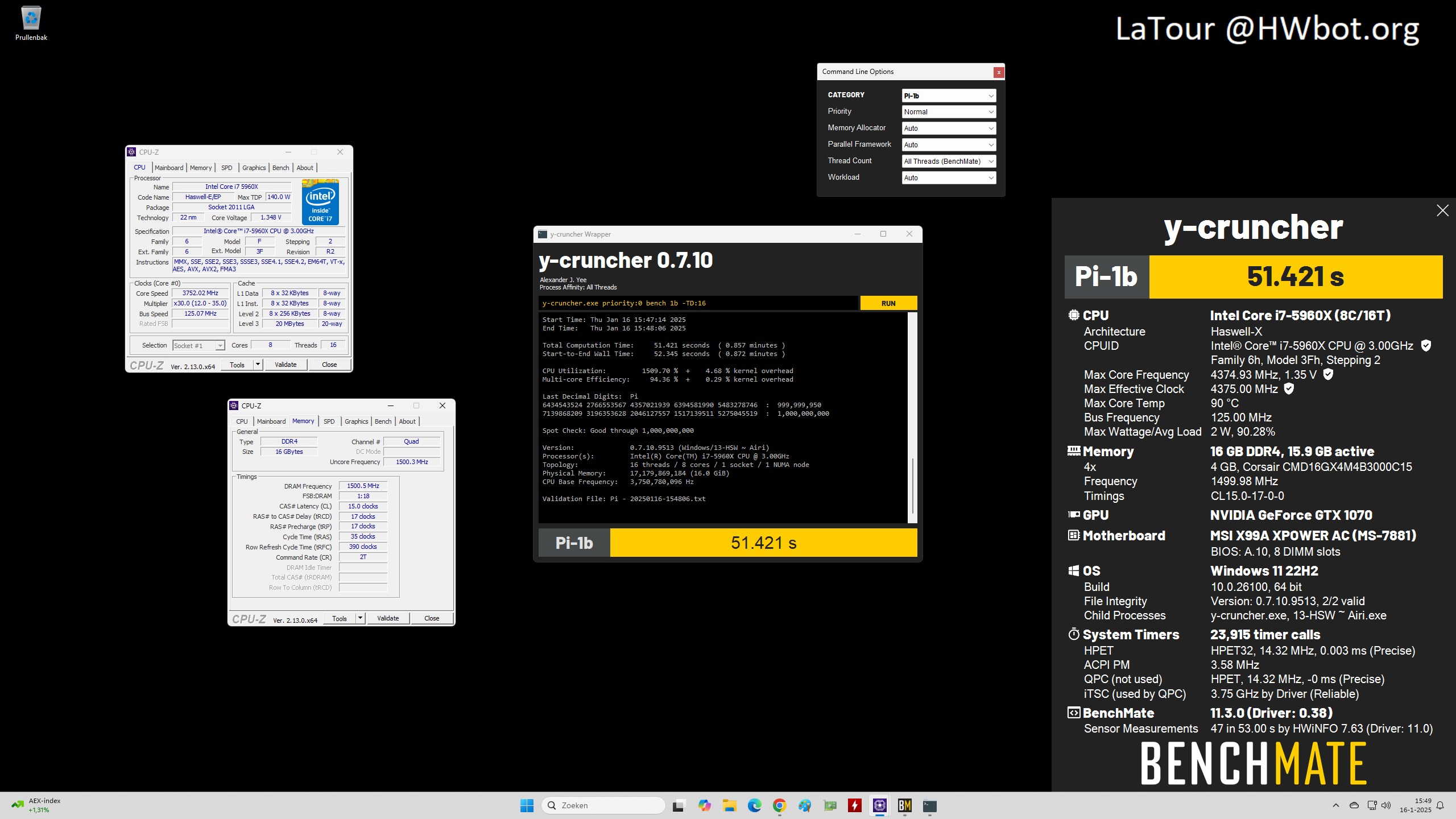Open the notifications bell icon
The height and width of the screenshot is (819, 1456).
[x=1440, y=805]
